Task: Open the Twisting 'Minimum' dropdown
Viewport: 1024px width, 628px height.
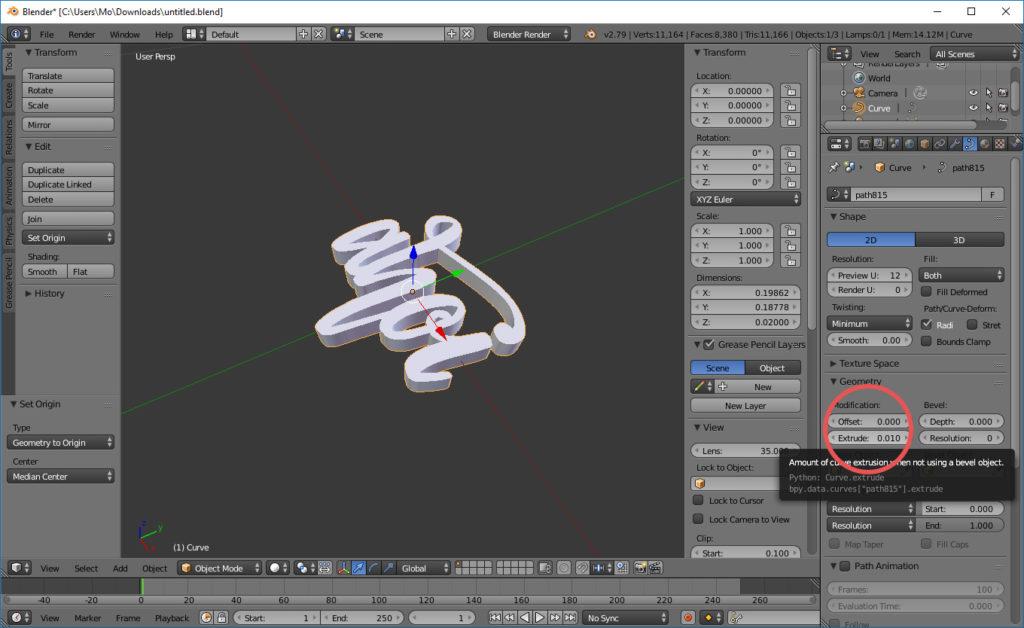Action: pyautogui.click(x=870, y=323)
